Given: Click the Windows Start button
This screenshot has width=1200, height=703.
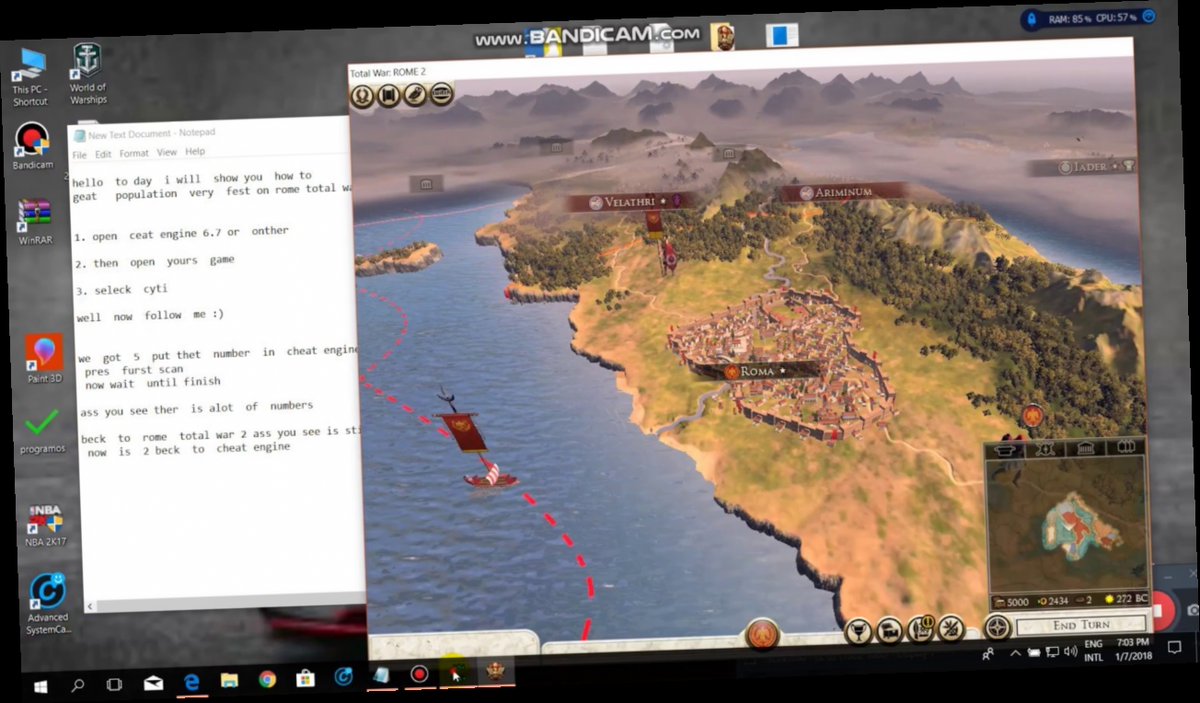Looking at the screenshot, I should point(41,686).
